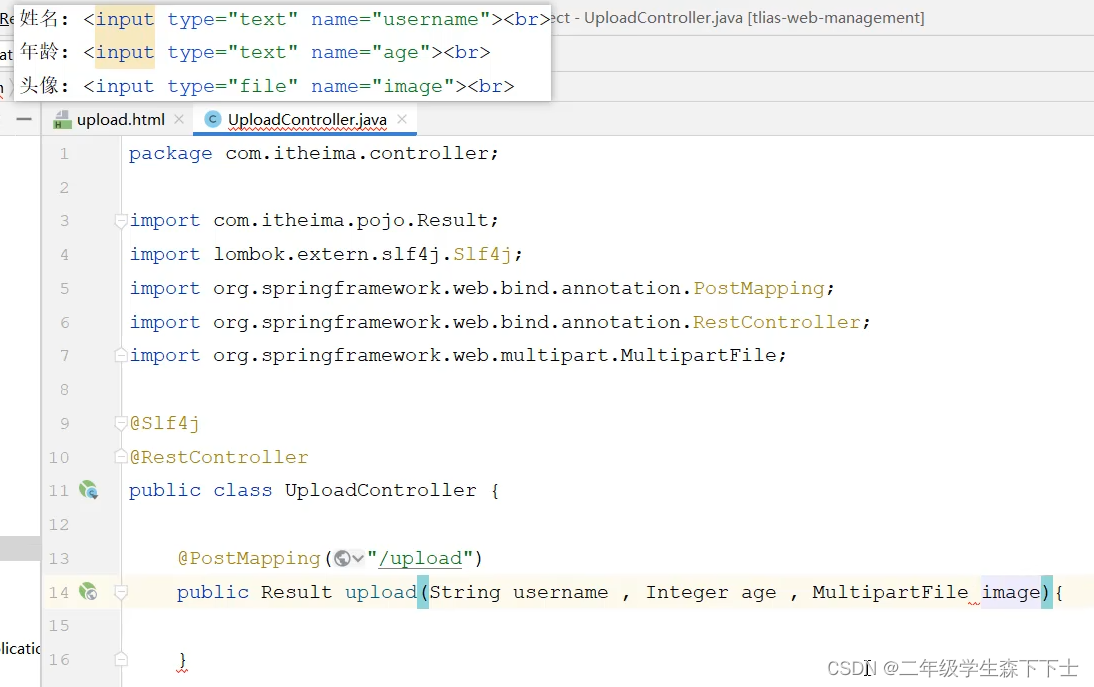
Task: Click Slf4j in the lombok import line
Action: [482, 255]
